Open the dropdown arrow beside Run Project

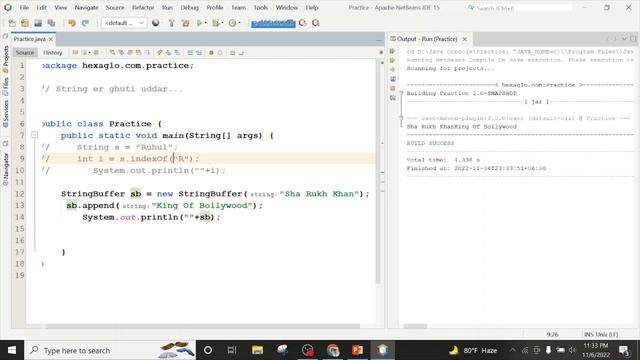click(205, 23)
